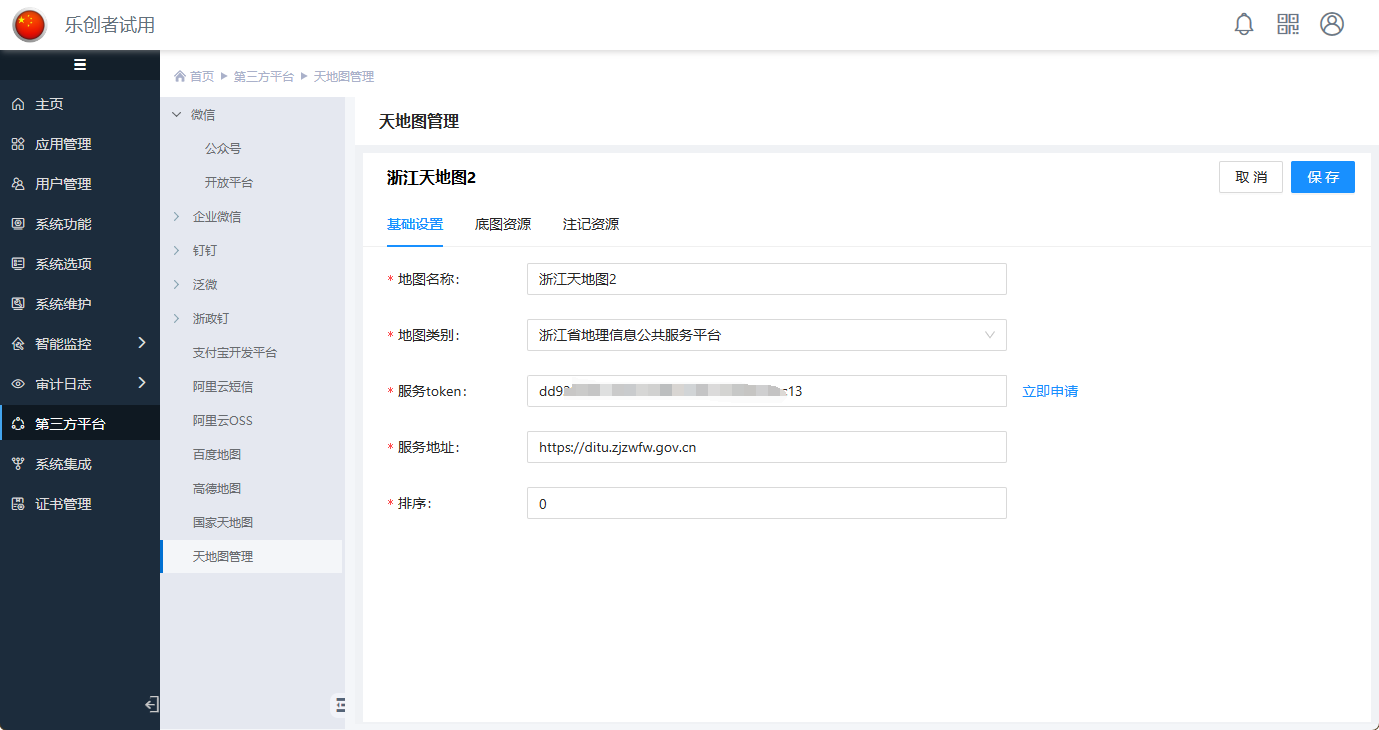The image size is (1379, 730).
Task: Open the QR code icon
Action: click(1288, 25)
